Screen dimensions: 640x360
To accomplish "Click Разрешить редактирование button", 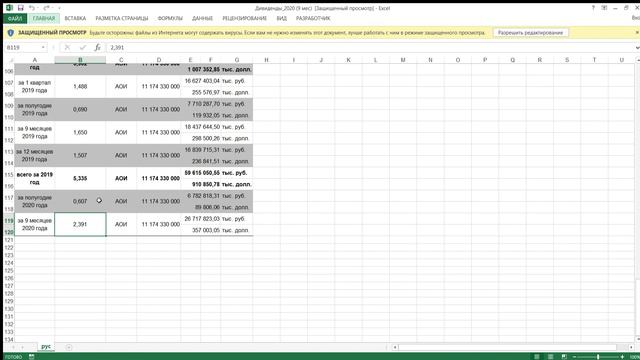I will click(530, 33).
